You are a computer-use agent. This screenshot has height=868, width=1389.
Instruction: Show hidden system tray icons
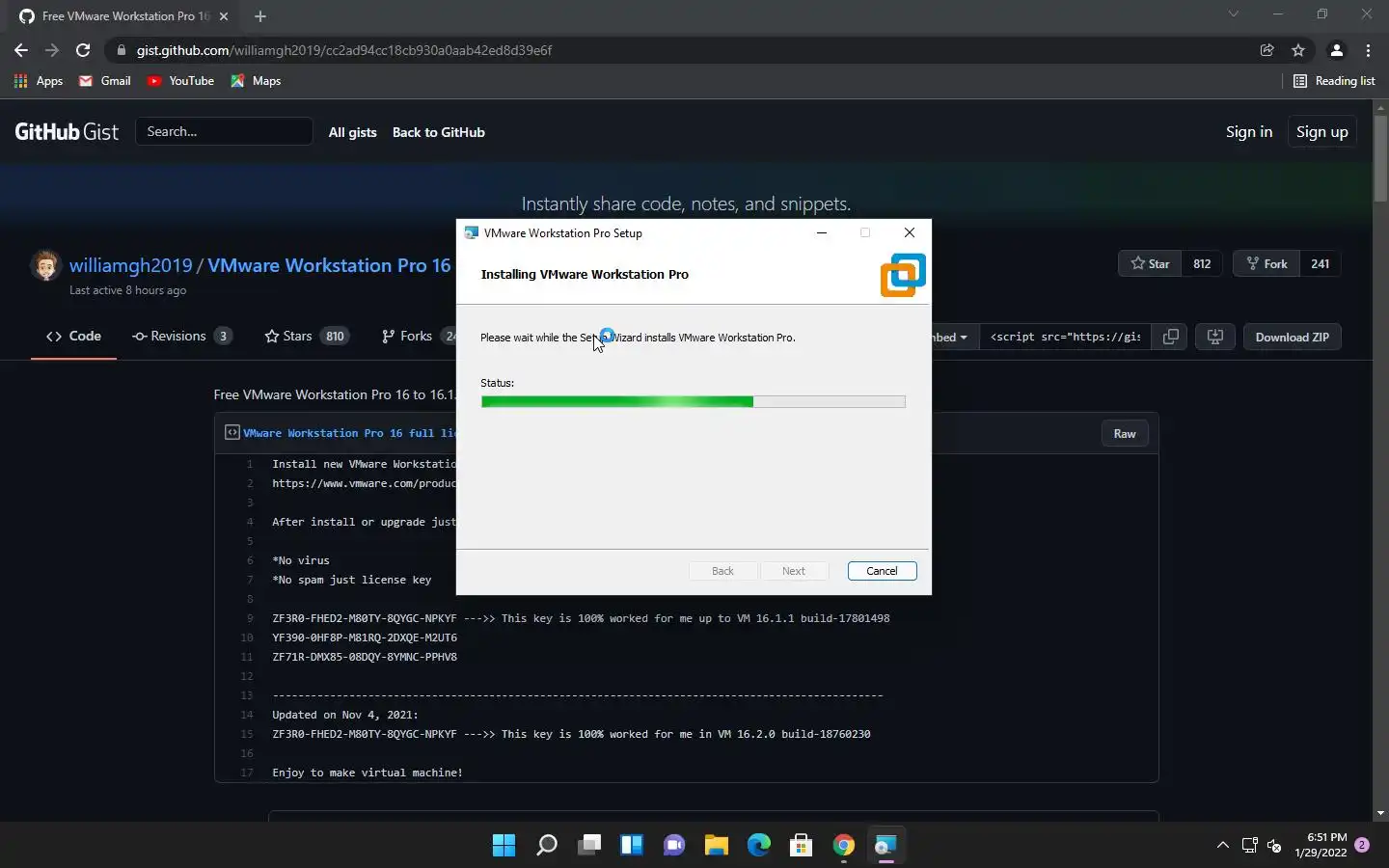[1222, 846]
